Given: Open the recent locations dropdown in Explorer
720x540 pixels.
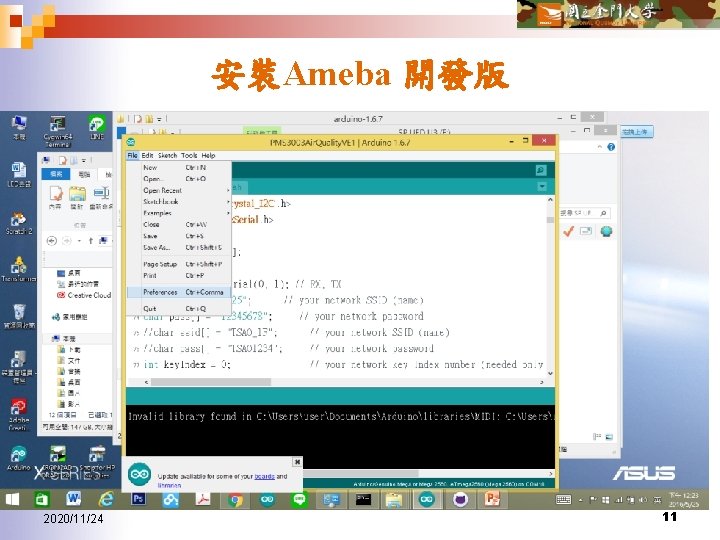Looking at the screenshot, I should (x=79, y=241).
